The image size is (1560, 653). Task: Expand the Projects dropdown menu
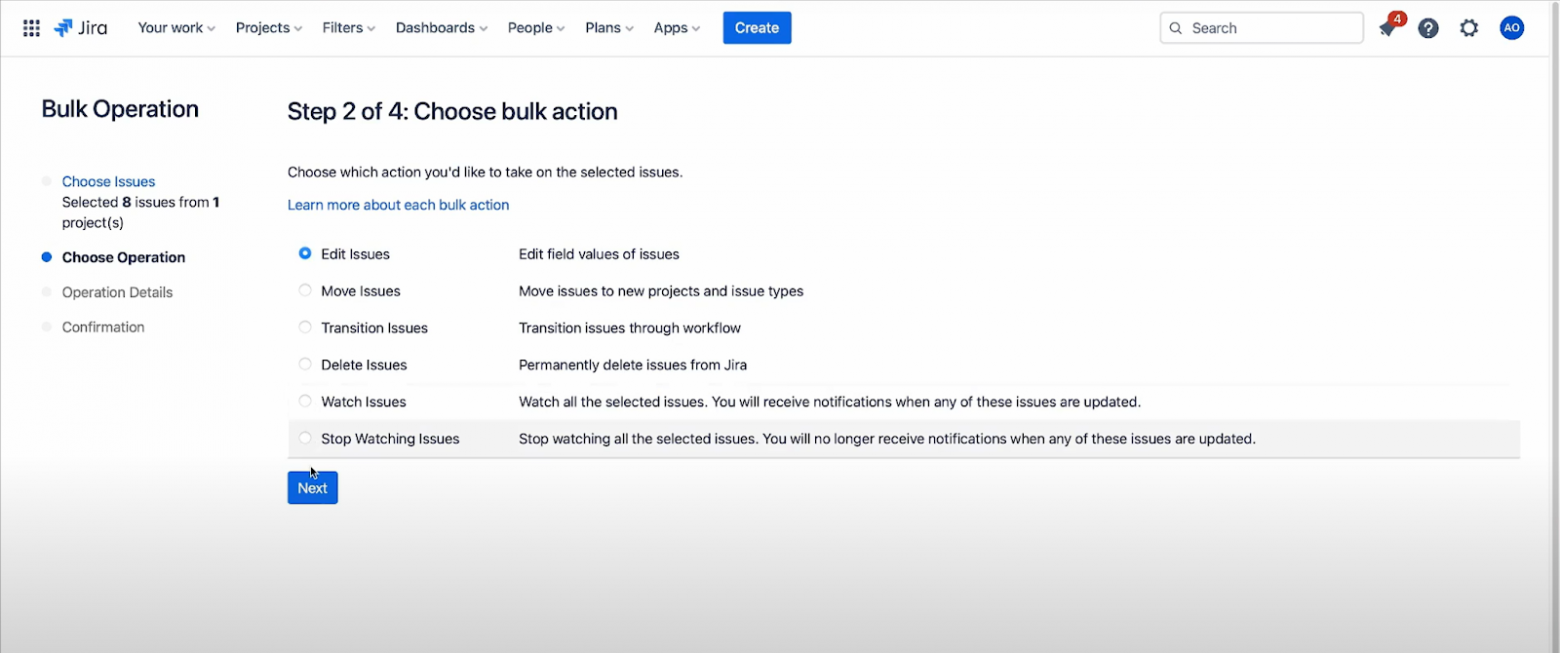pos(268,28)
